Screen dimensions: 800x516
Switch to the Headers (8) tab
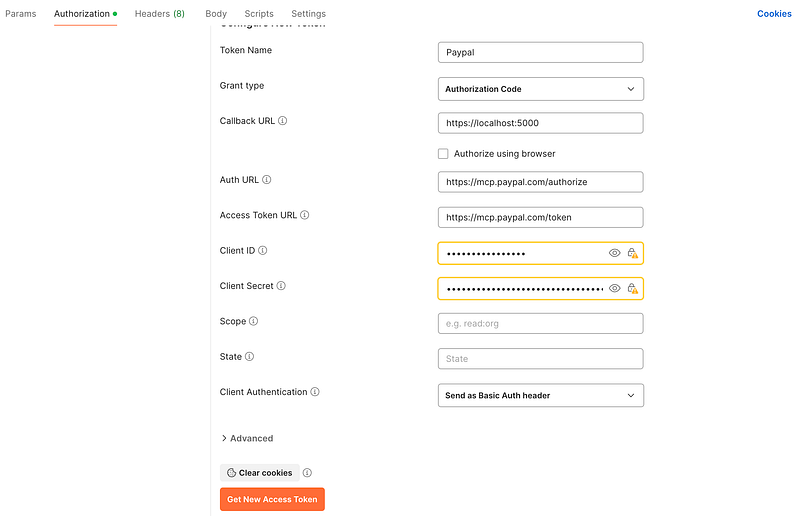(x=160, y=14)
